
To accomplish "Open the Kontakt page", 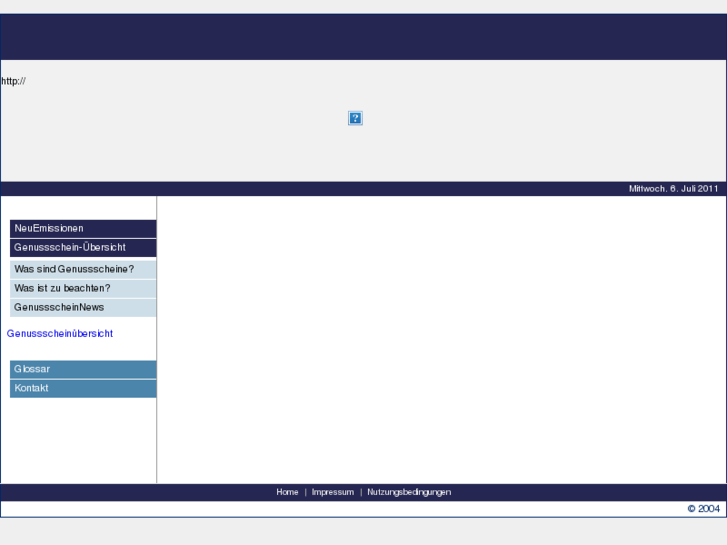I will pyautogui.click(x=83, y=389).
